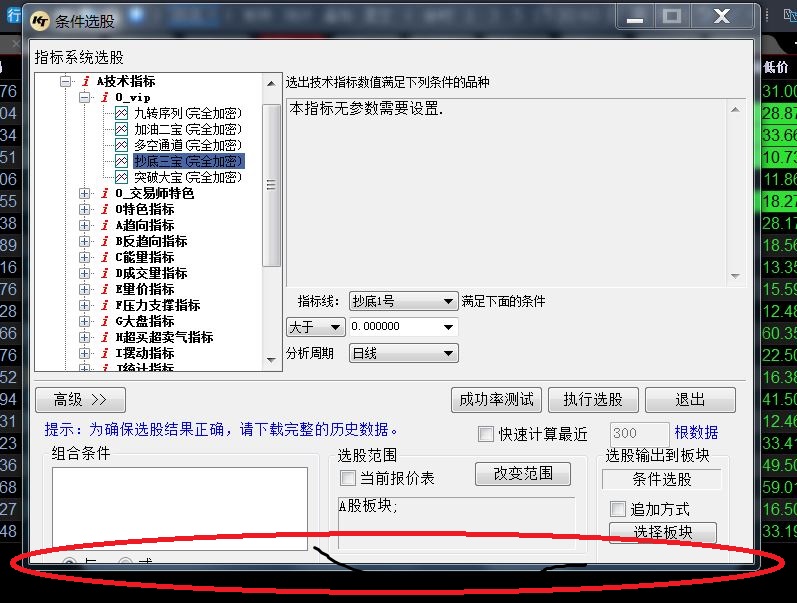The width and height of the screenshot is (797, 603).
Task: Click the 执行选股 button
Action: pos(592,400)
